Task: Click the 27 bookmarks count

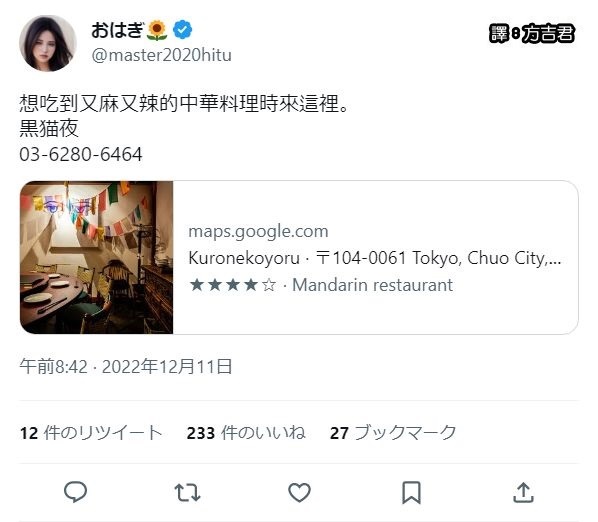Action: point(393,433)
